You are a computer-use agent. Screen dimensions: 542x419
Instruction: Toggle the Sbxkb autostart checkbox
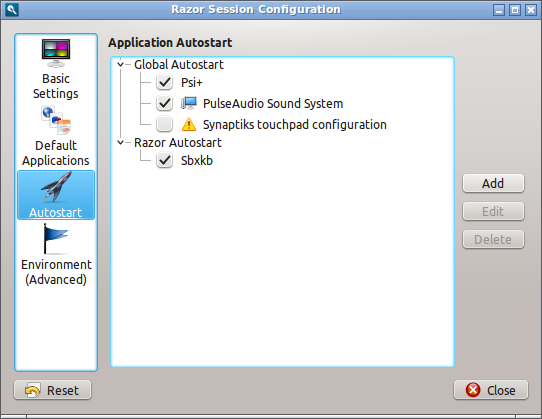click(x=165, y=160)
